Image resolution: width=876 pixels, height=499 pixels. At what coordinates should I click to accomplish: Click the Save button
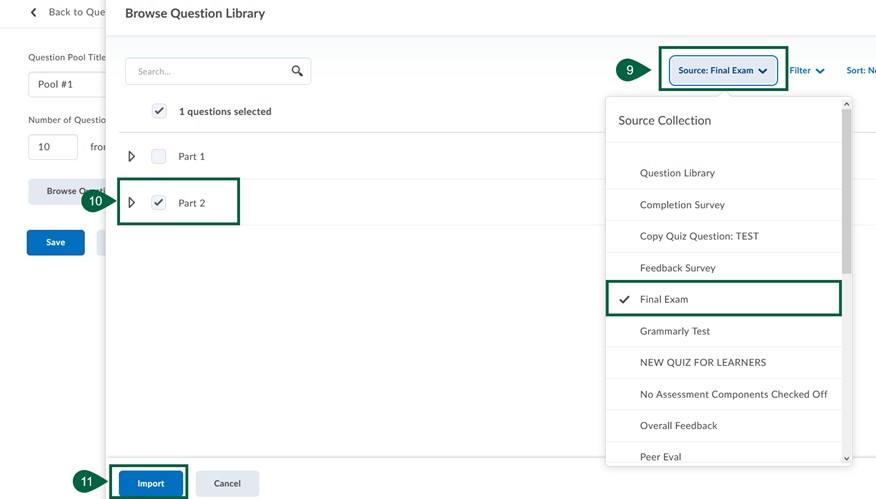click(x=56, y=242)
